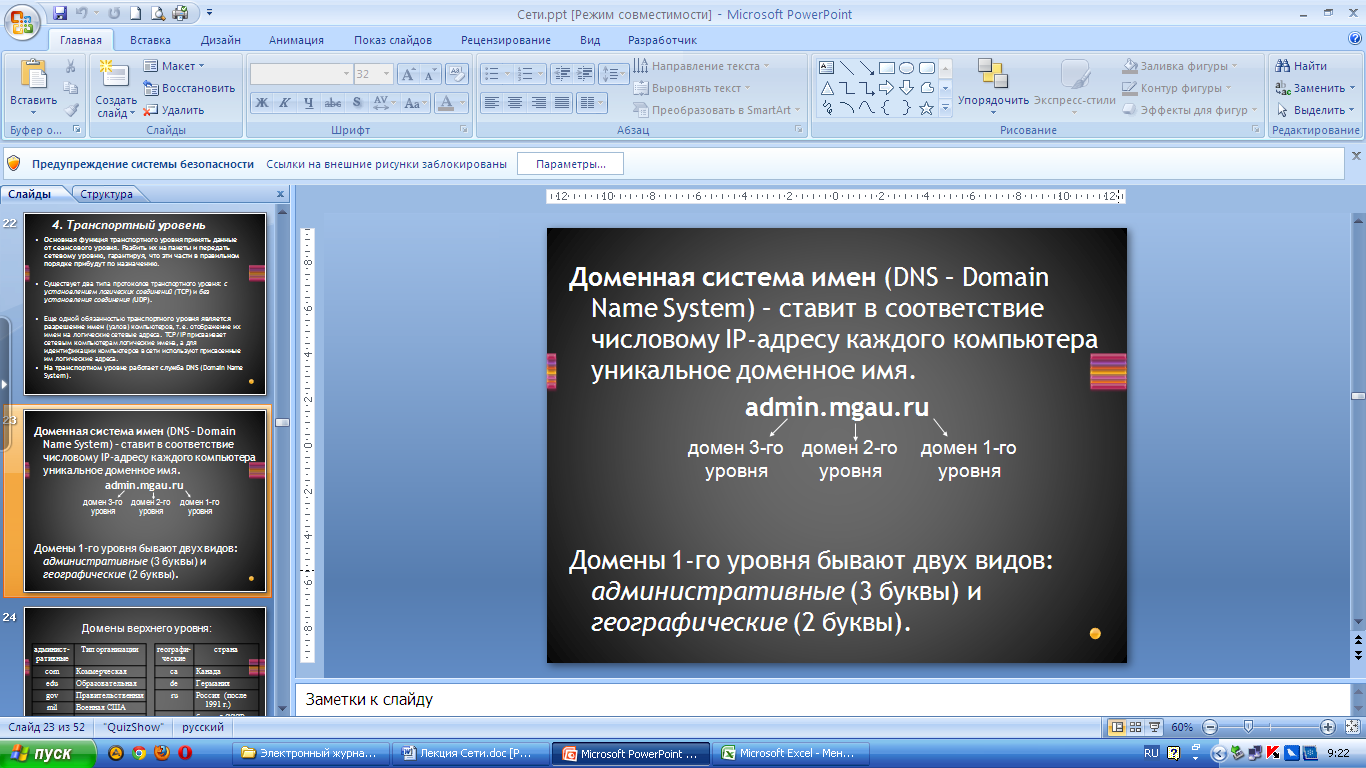This screenshot has height=768, width=1366.
Task: Click the zoom slider handle in status bar
Action: pos(1248,727)
